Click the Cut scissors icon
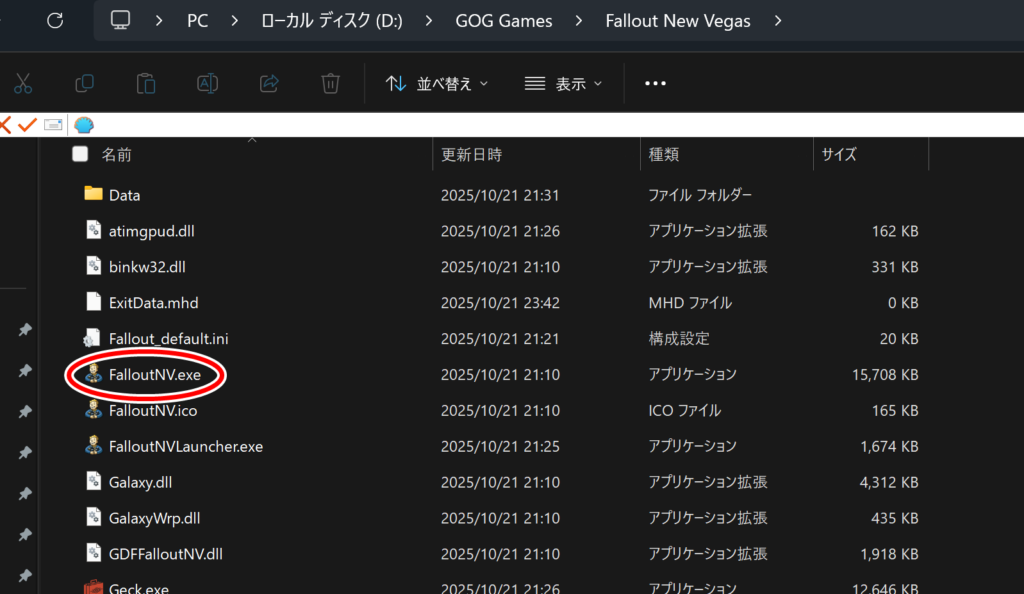The height and width of the screenshot is (594, 1024). tap(22, 84)
